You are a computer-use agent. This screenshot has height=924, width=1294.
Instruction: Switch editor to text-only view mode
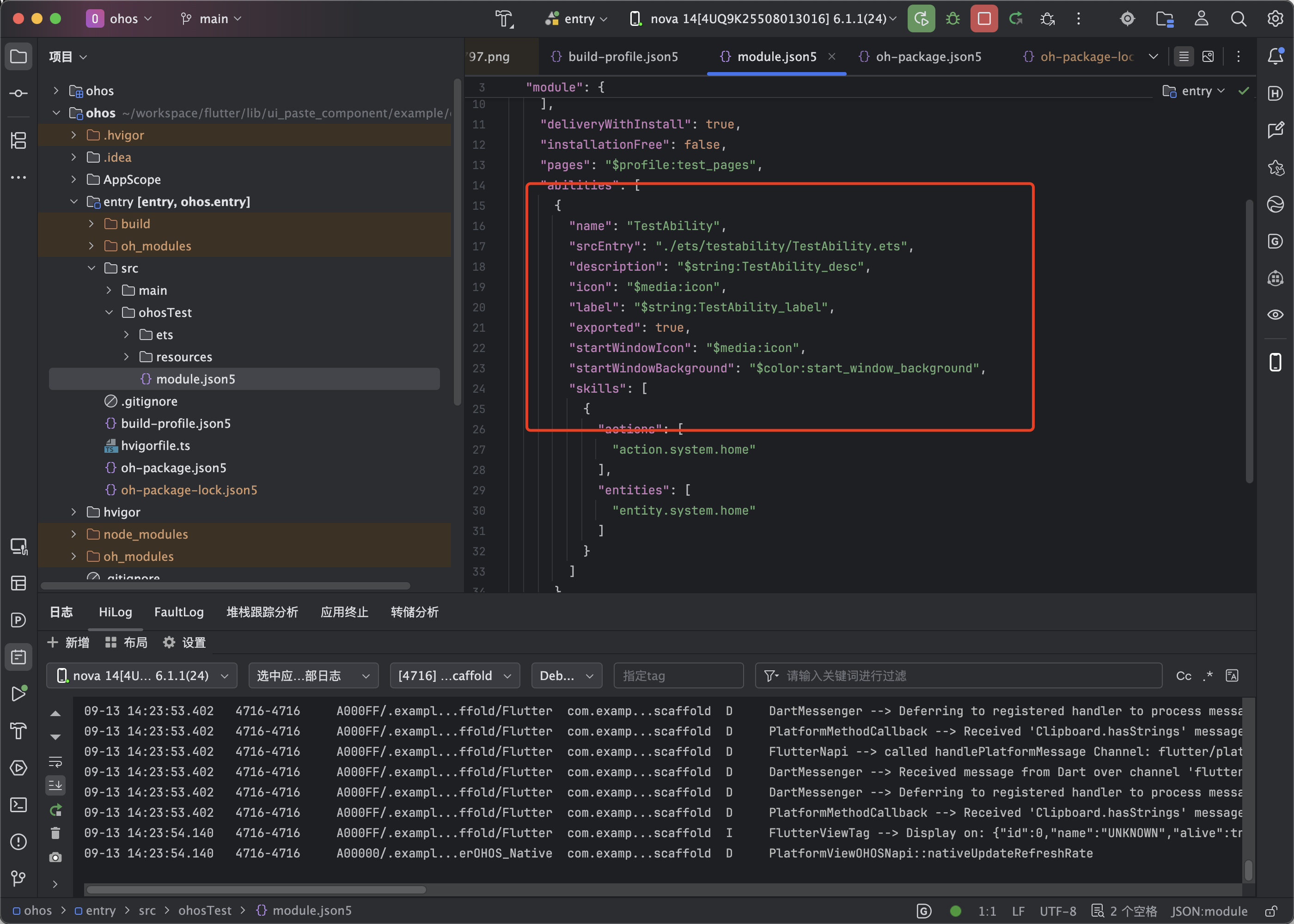(x=1184, y=56)
